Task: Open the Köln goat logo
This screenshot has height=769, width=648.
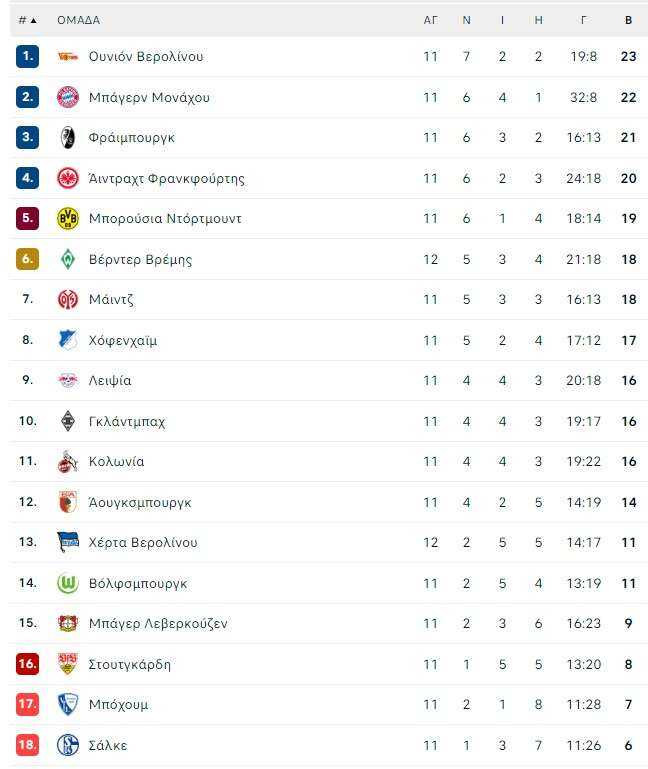Action: point(68,461)
